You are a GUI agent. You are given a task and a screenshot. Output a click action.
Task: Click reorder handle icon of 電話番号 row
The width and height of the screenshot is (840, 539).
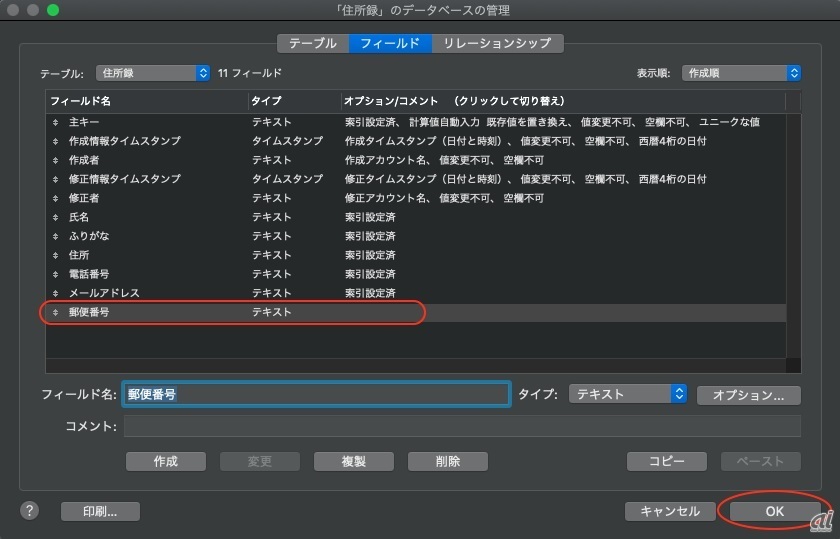tap(55, 274)
